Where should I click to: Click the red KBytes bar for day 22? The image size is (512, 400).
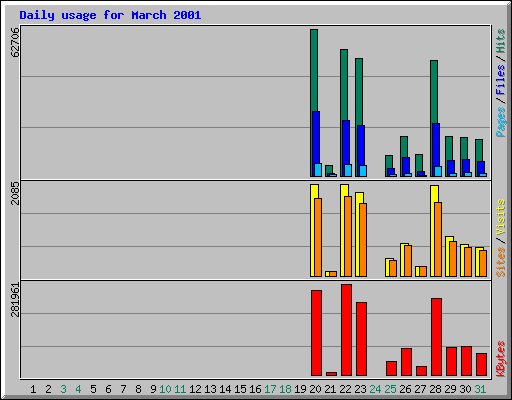point(346,330)
